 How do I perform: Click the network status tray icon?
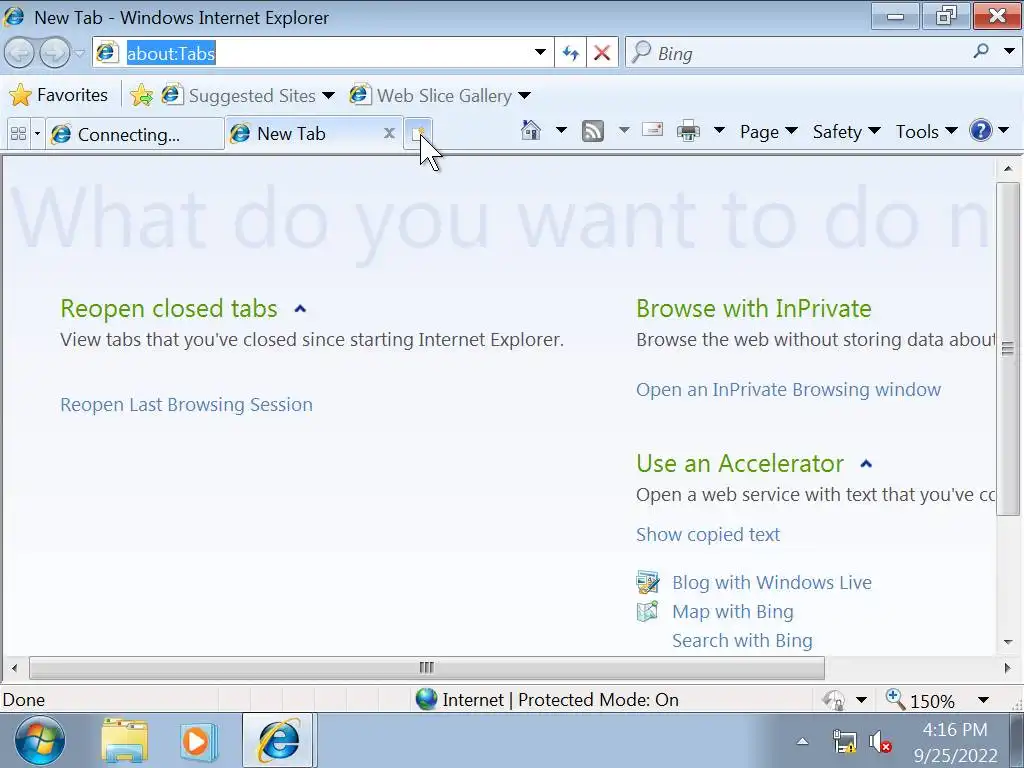(x=844, y=742)
